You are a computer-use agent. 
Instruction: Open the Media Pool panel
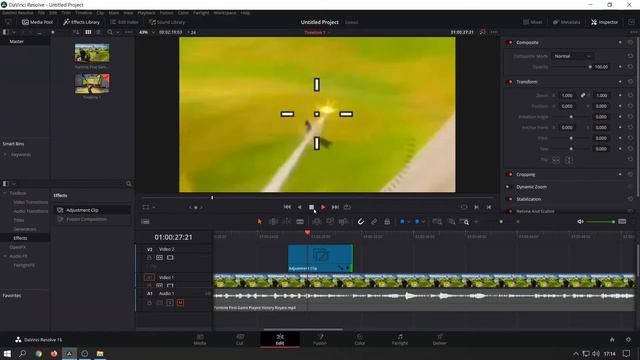pos(37,22)
